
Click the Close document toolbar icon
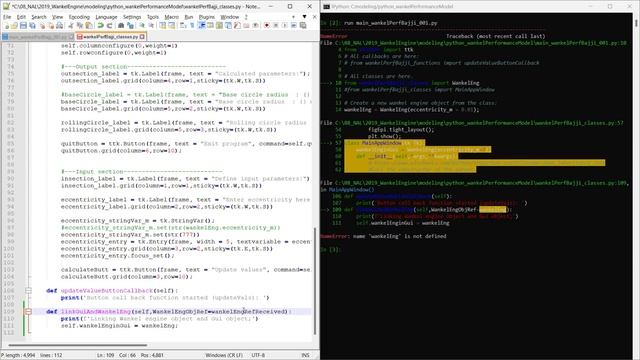coord(42,25)
